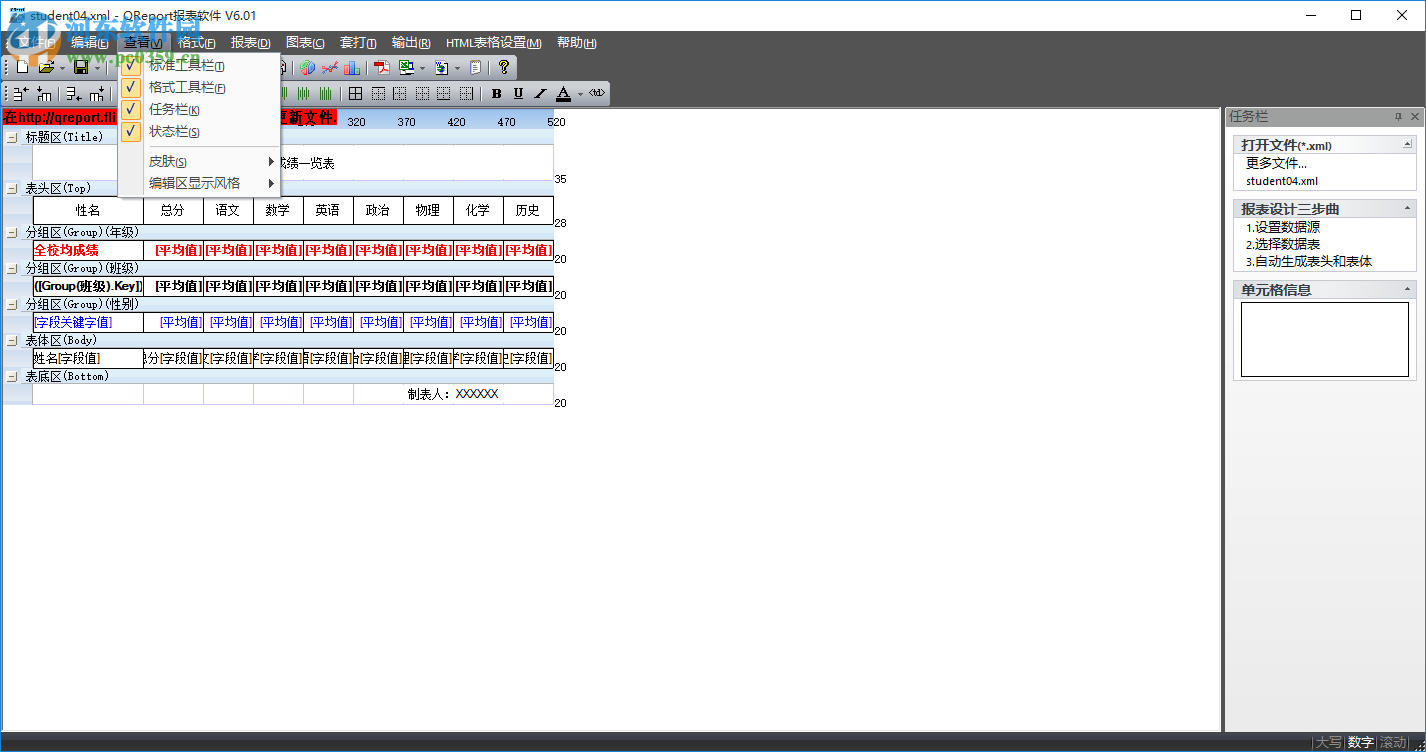The height and width of the screenshot is (752, 1426).
Task: Click the open file folder icon
Action: click(46, 67)
